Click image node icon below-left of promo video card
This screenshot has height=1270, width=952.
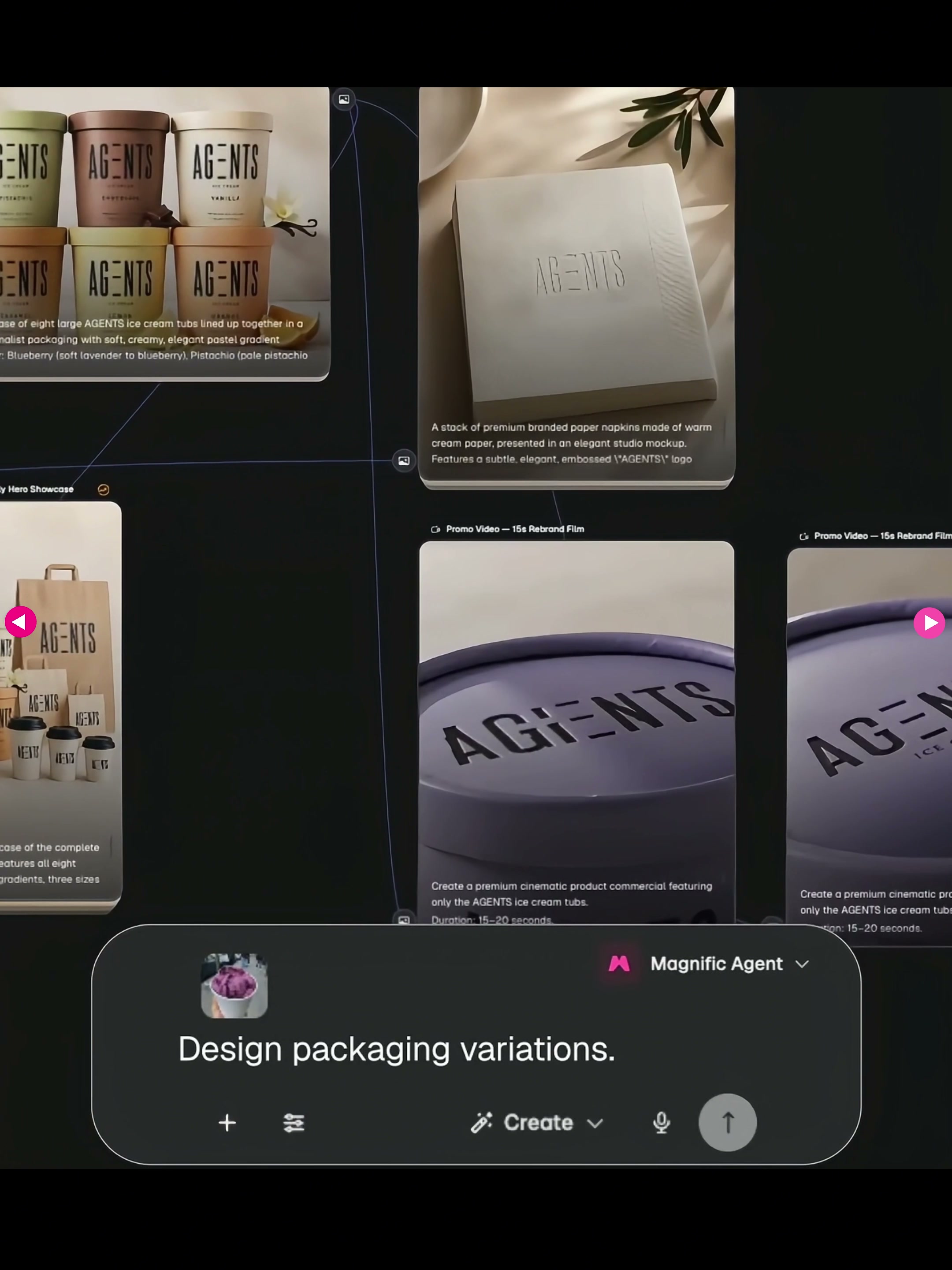click(x=404, y=919)
